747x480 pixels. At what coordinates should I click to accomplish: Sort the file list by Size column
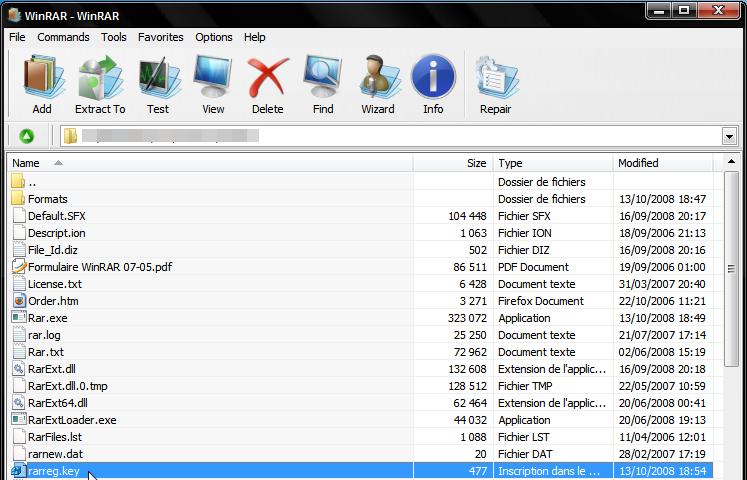pos(453,163)
